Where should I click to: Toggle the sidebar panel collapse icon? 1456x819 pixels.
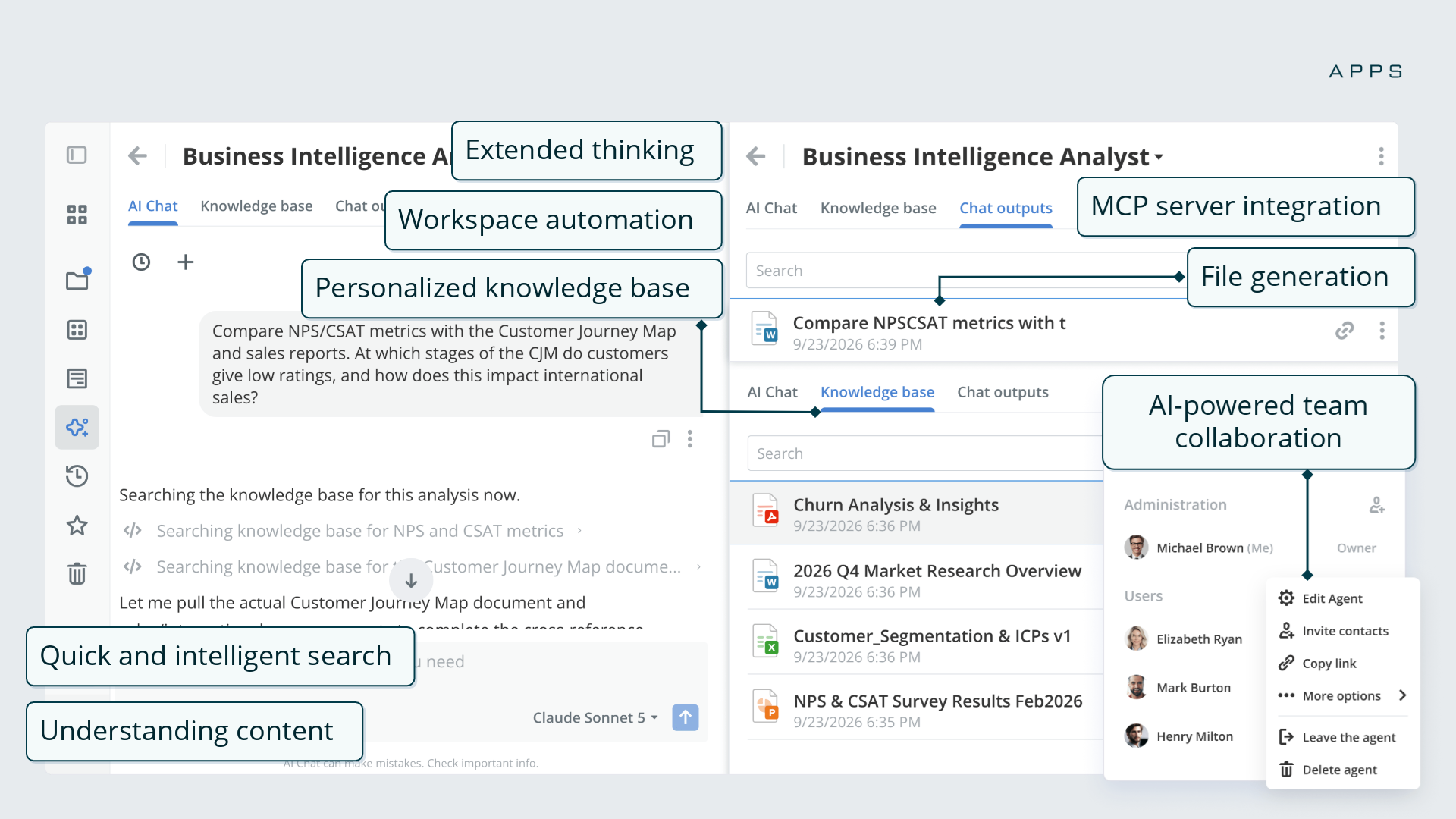coord(77,155)
